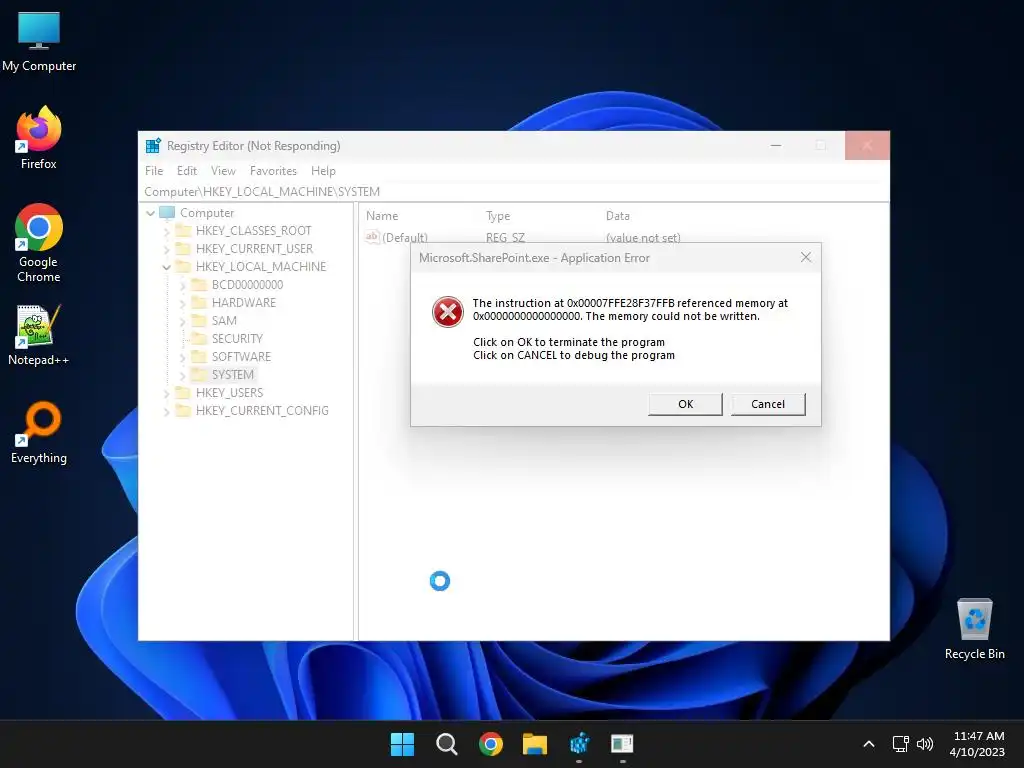This screenshot has width=1024, height=768.
Task: Open the Windows Start menu
Action: coord(402,744)
